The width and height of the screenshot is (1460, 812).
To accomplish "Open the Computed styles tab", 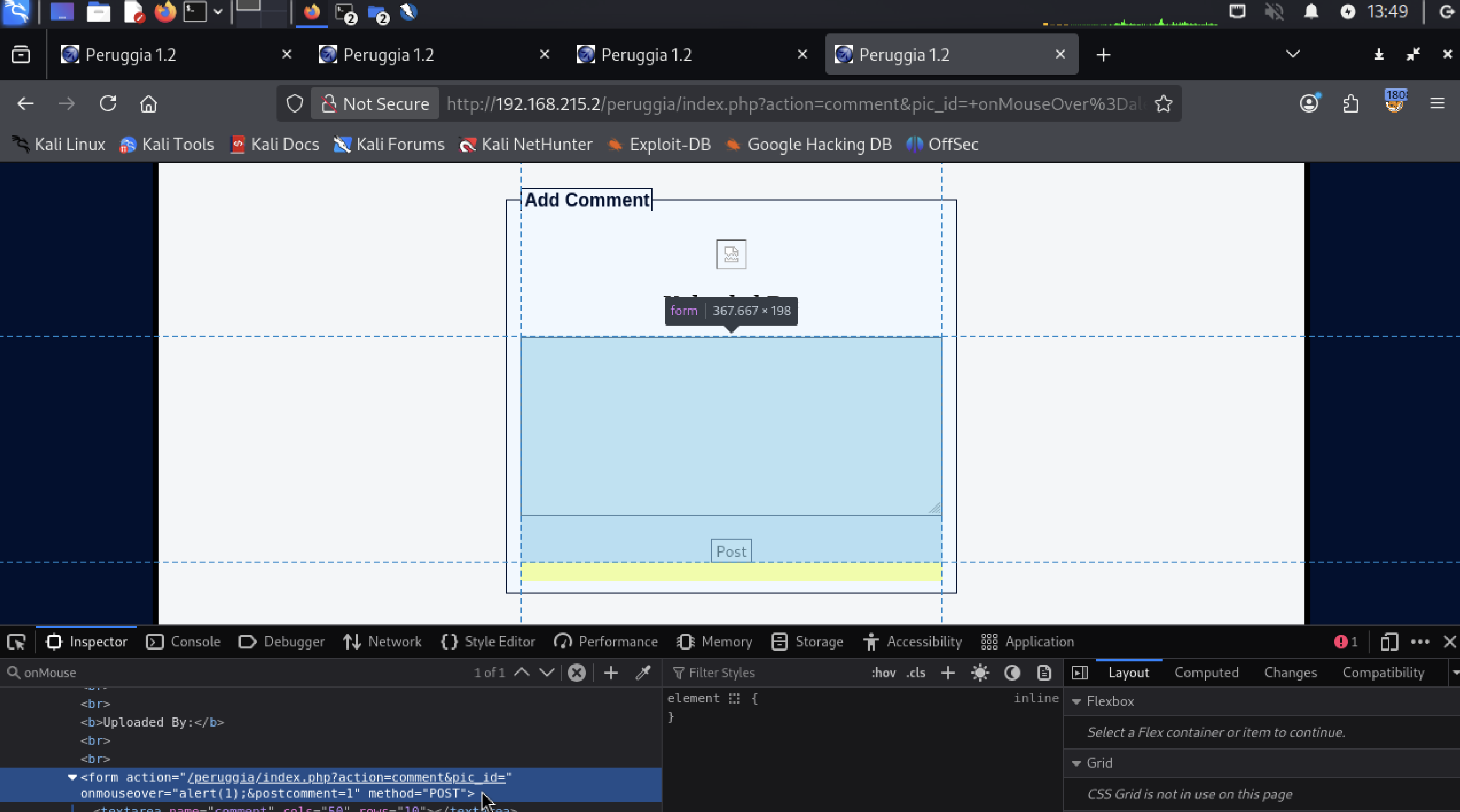I will click(1206, 673).
